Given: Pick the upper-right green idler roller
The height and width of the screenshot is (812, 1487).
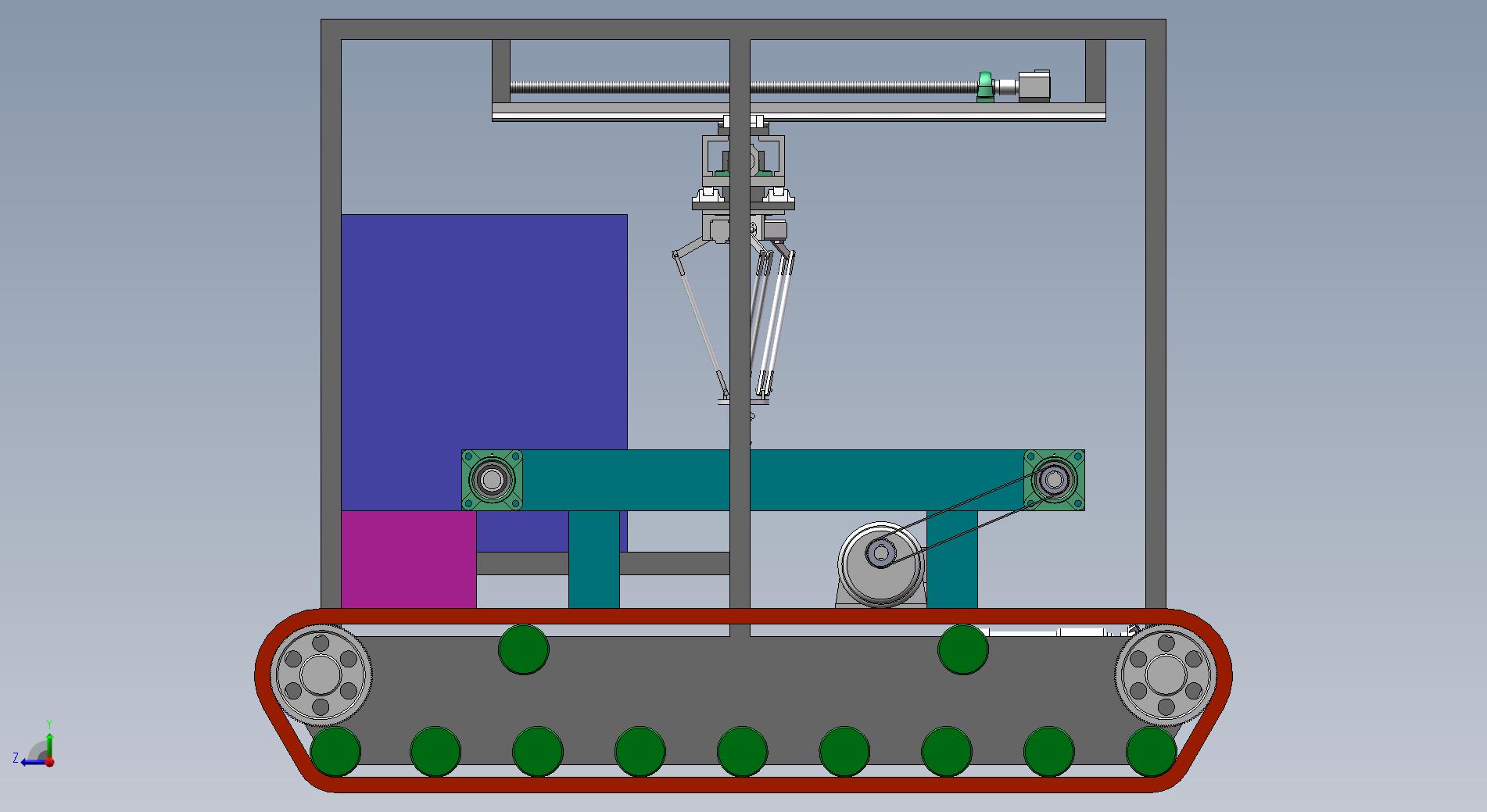Looking at the screenshot, I should click(x=962, y=649).
